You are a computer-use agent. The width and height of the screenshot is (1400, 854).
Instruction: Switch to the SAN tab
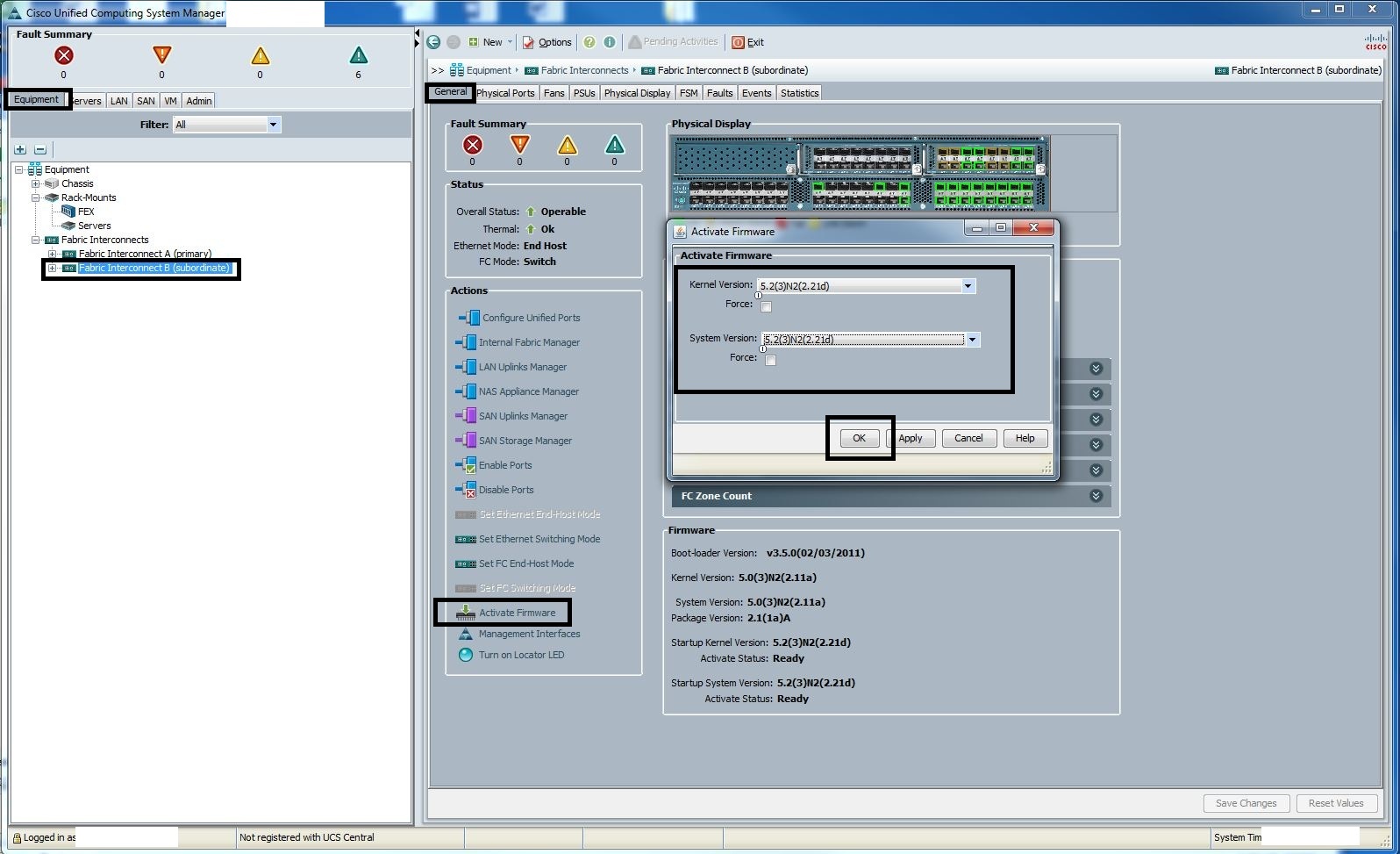pos(146,101)
